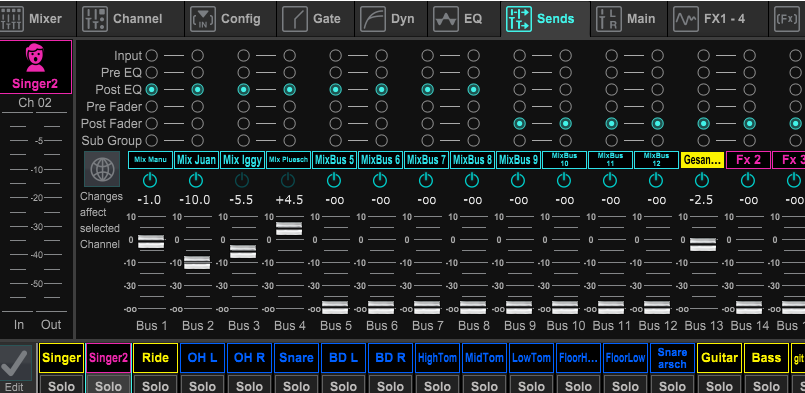Select the Snare arsch channel strip
805x393 pixels.
point(673,358)
